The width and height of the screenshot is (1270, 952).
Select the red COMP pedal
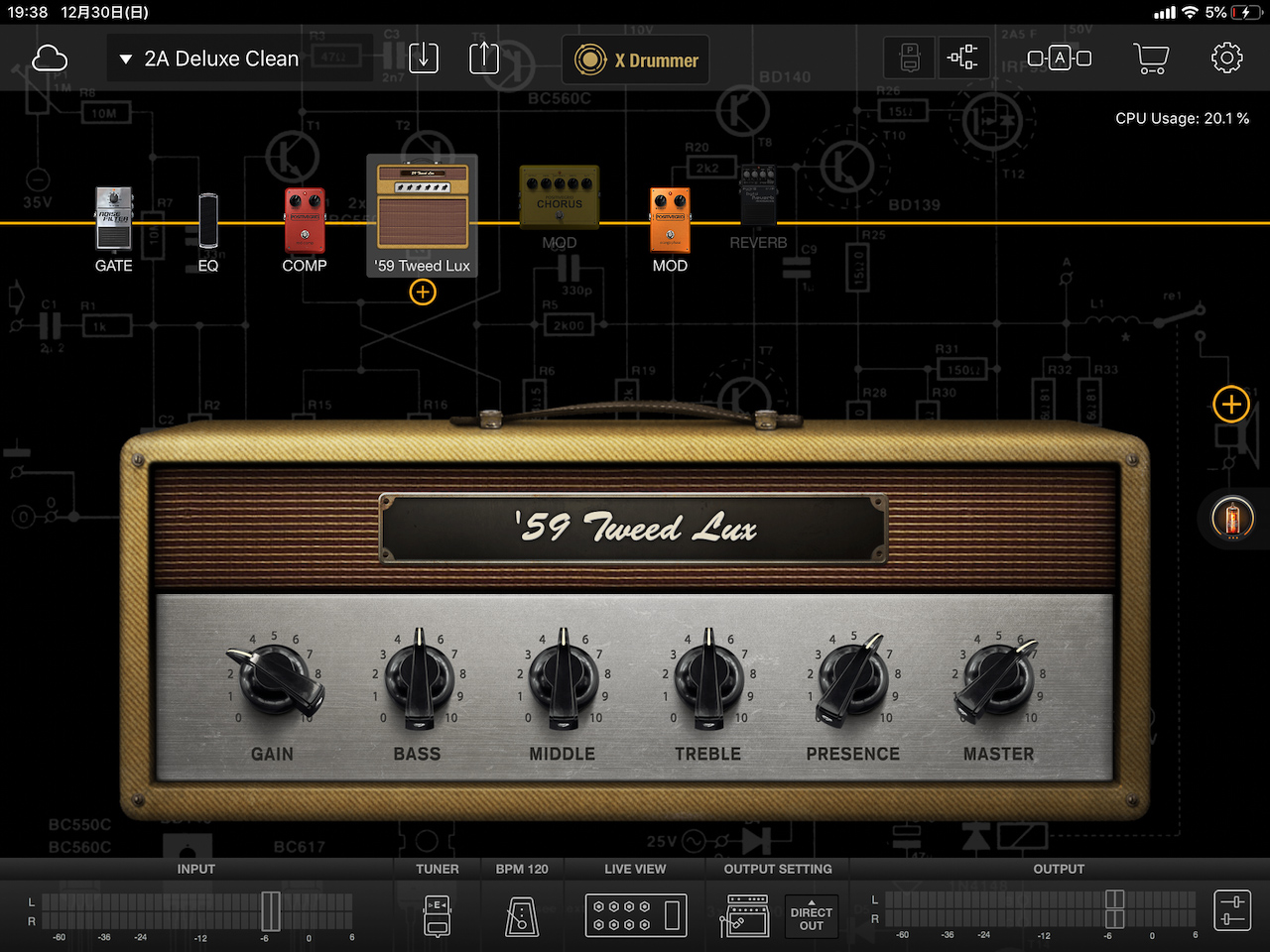pos(305,220)
